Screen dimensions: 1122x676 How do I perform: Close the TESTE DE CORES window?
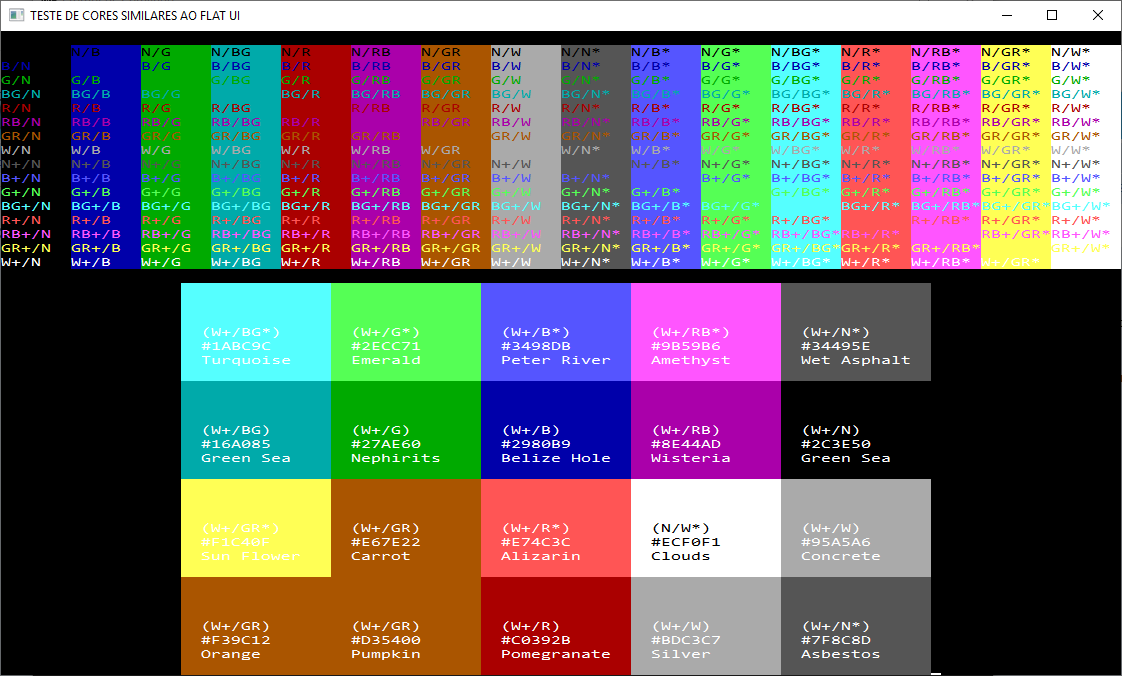coord(1098,15)
